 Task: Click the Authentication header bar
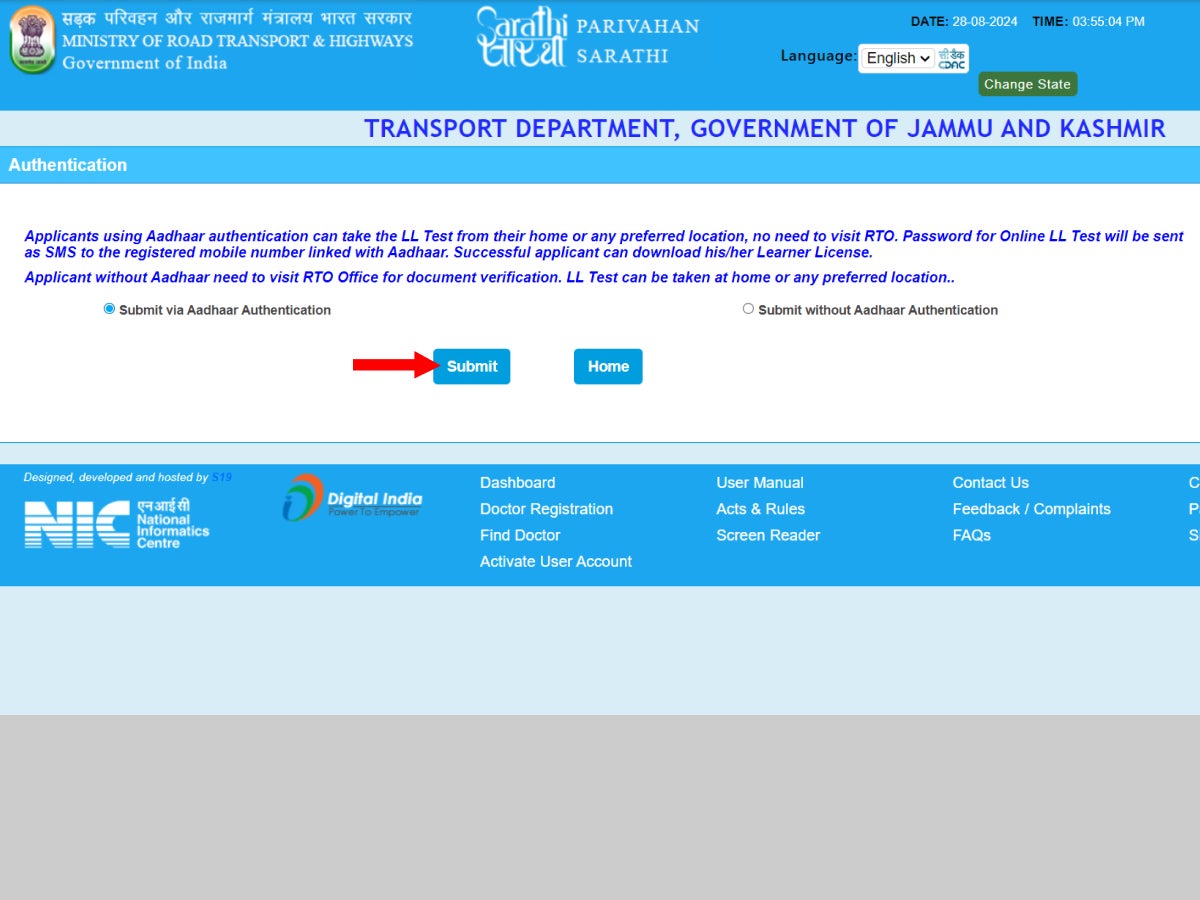coord(67,164)
